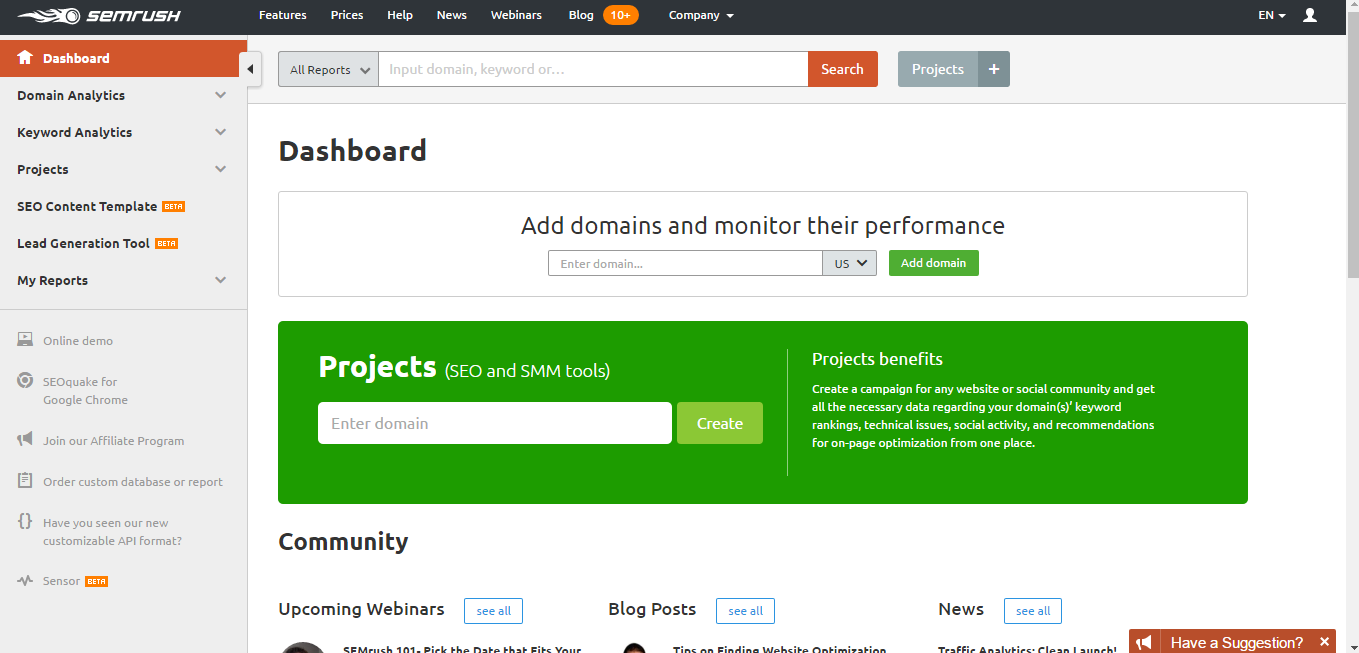This screenshot has width=1359, height=653.
Task: Click the Enter domain monitoring field
Action: click(685, 263)
